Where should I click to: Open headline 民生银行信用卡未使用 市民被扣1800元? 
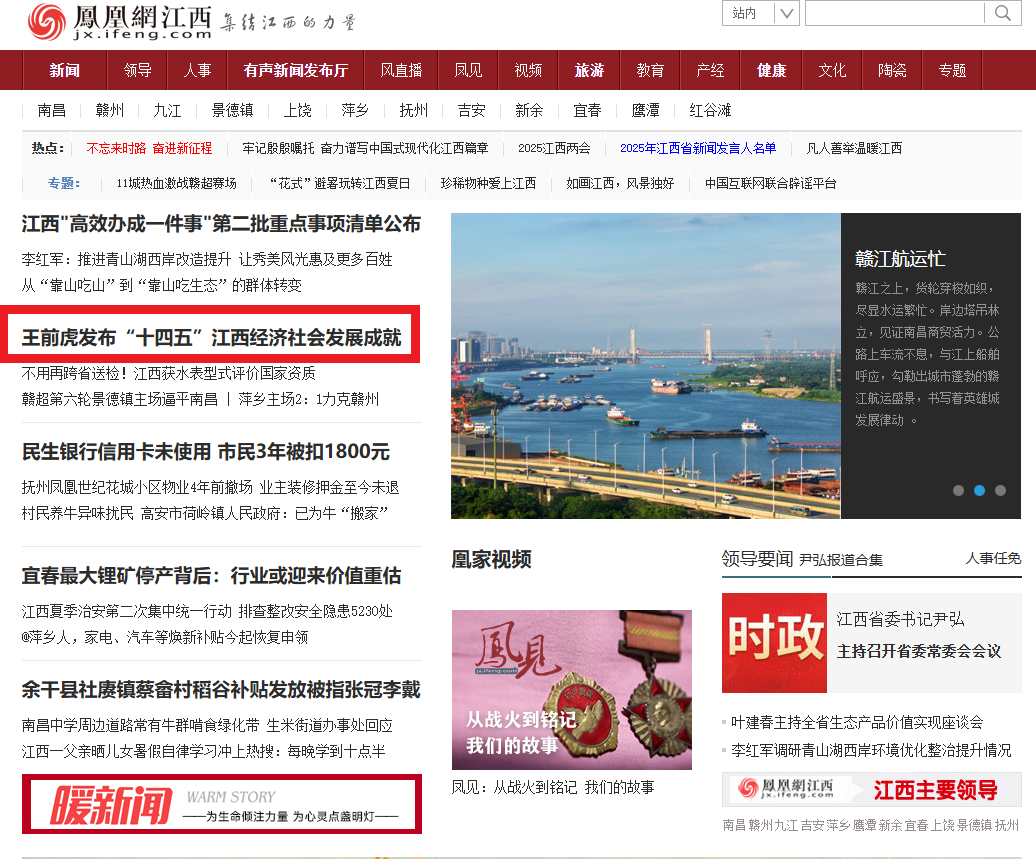click(x=205, y=452)
